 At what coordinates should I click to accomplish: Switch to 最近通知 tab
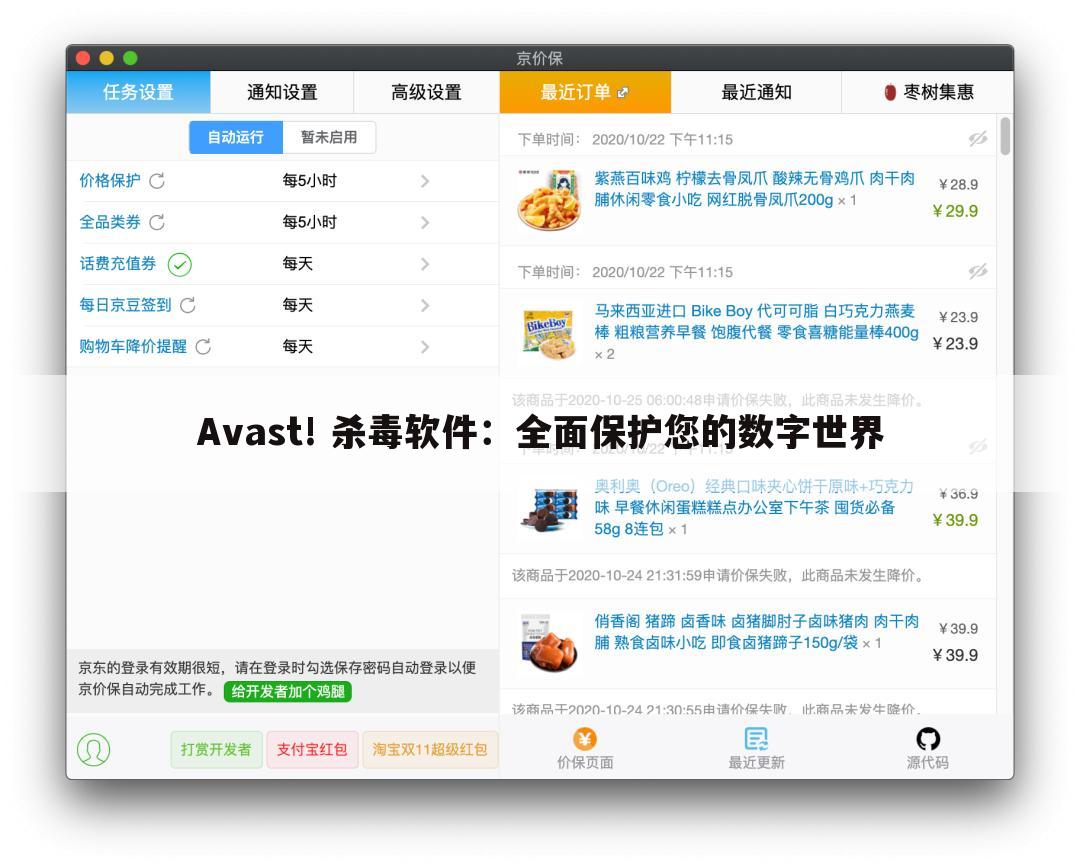click(x=756, y=92)
